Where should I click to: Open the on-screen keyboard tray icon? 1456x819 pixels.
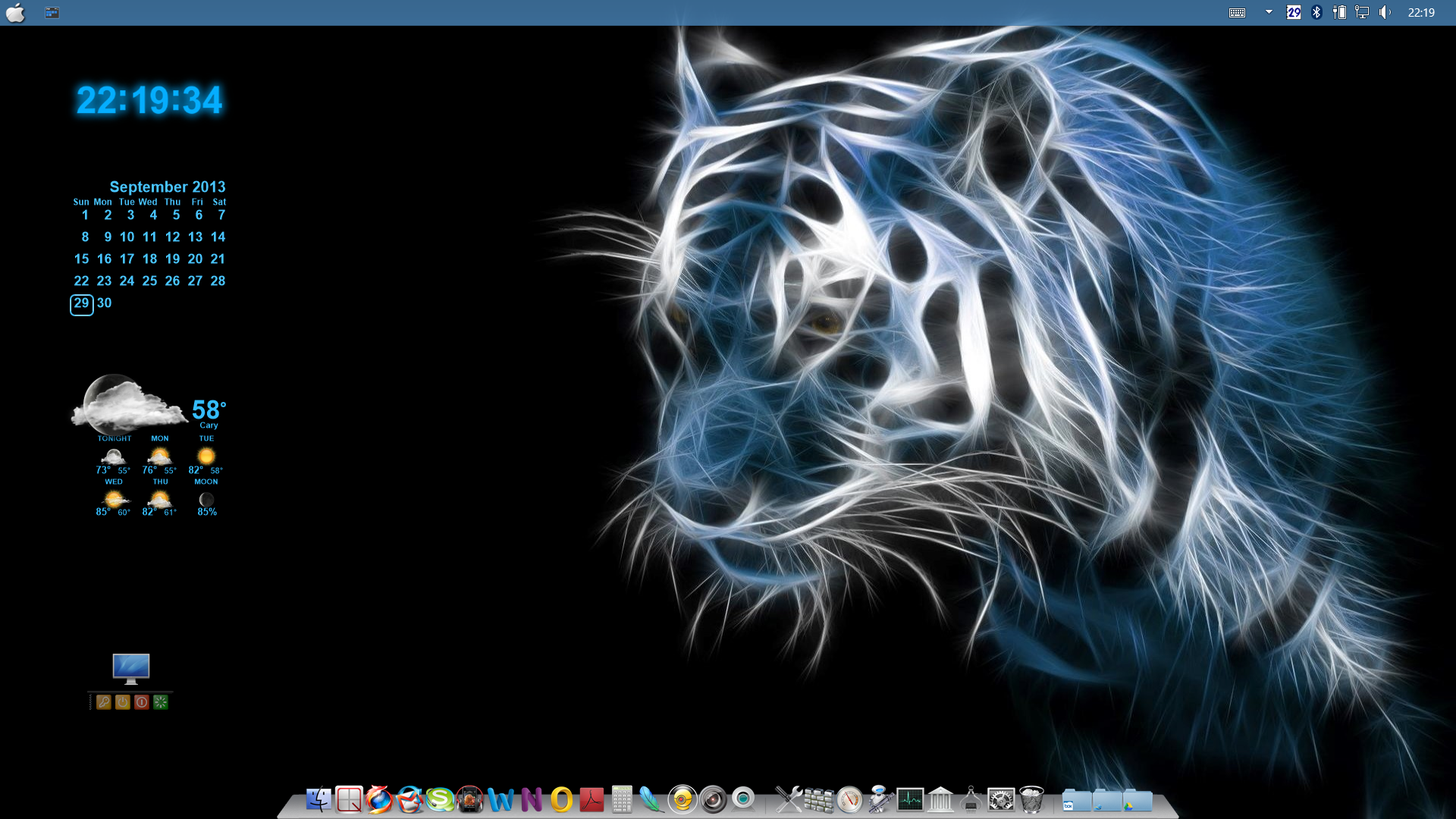[x=1237, y=12]
